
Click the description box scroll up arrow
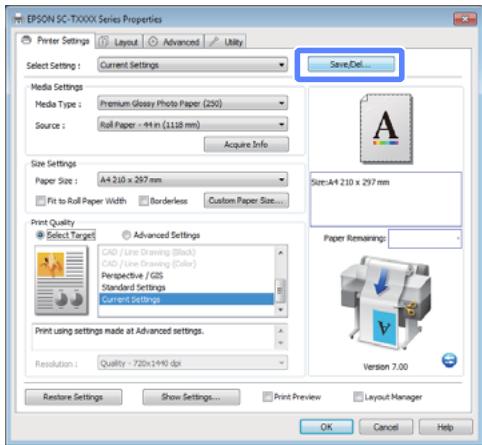coord(281,331)
